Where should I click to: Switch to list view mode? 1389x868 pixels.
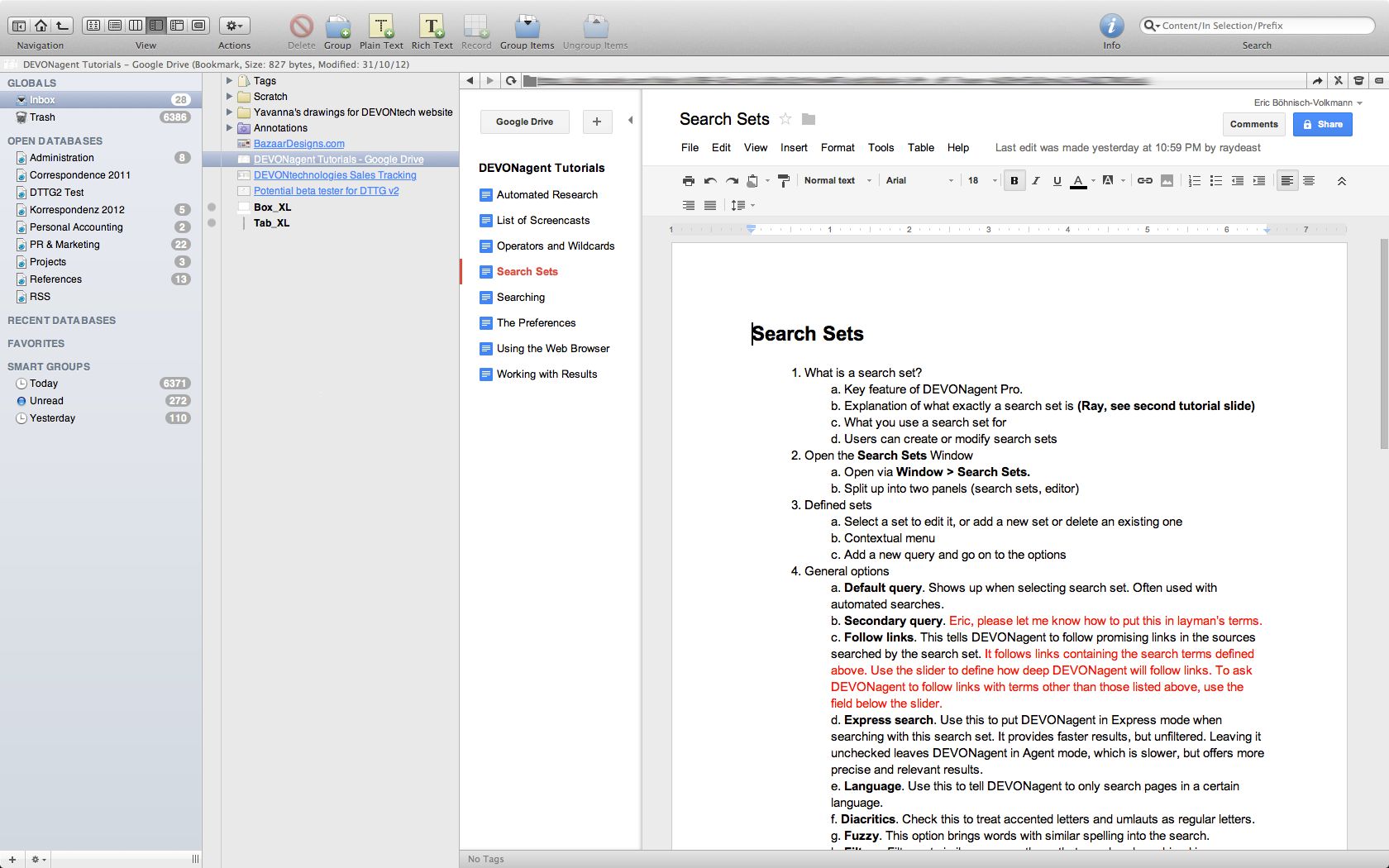[115, 26]
